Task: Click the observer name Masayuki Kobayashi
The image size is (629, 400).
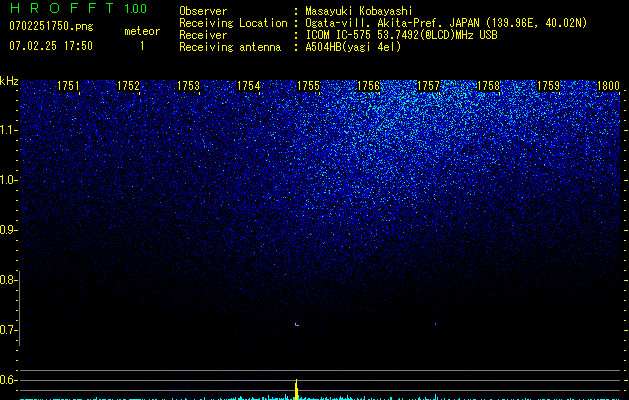Action: tap(359, 11)
